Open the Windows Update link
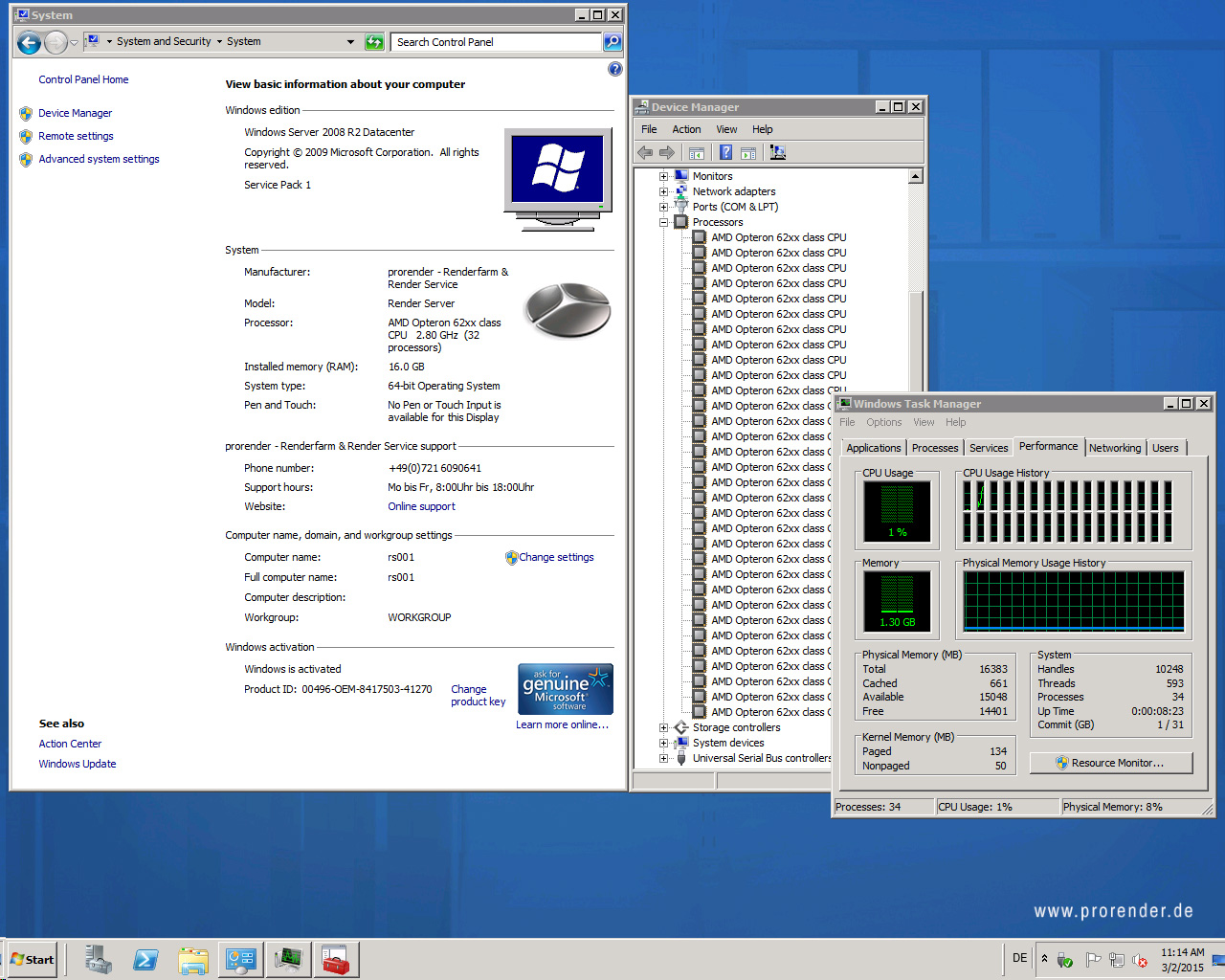The image size is (1225, 980). (78, 764)
